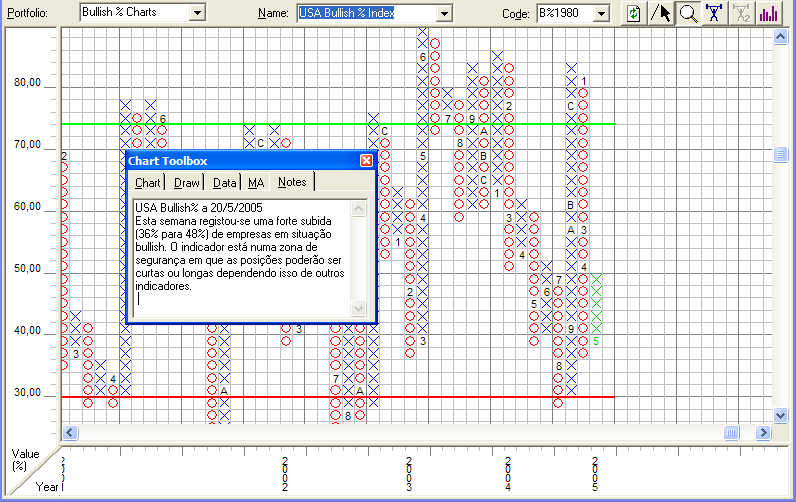Select the Data tab
The height and width of the screenshot is (502, 796).
click(225, 182)
